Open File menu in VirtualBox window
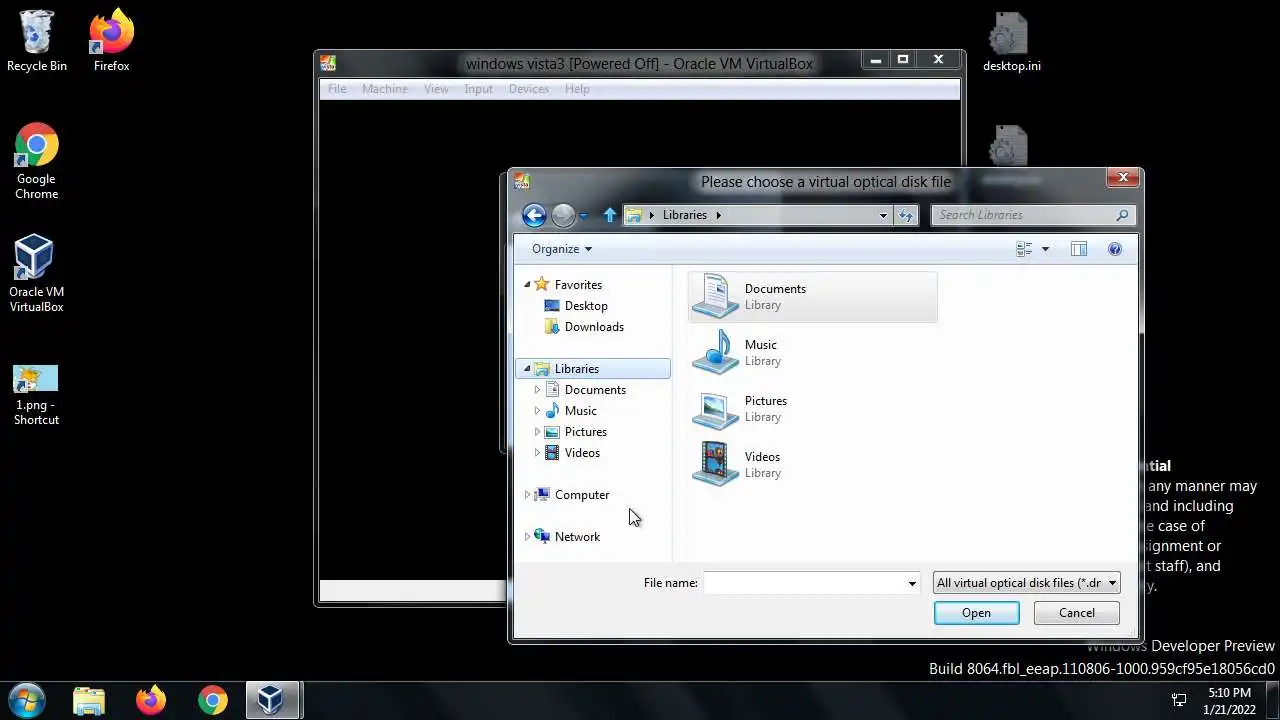This screenshot has height=720, width=1280. click(337, 89)
